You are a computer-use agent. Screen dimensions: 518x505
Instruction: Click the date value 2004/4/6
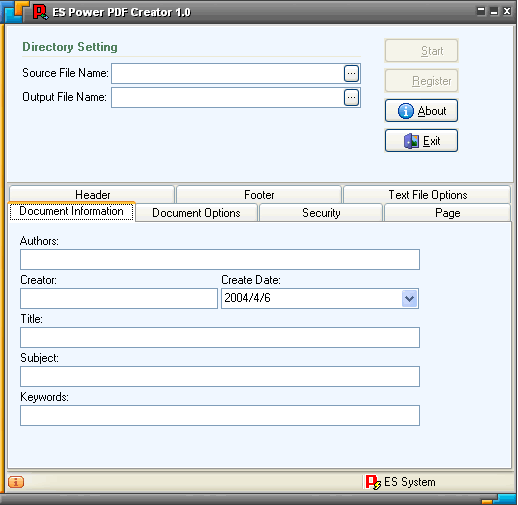[247, 298]
